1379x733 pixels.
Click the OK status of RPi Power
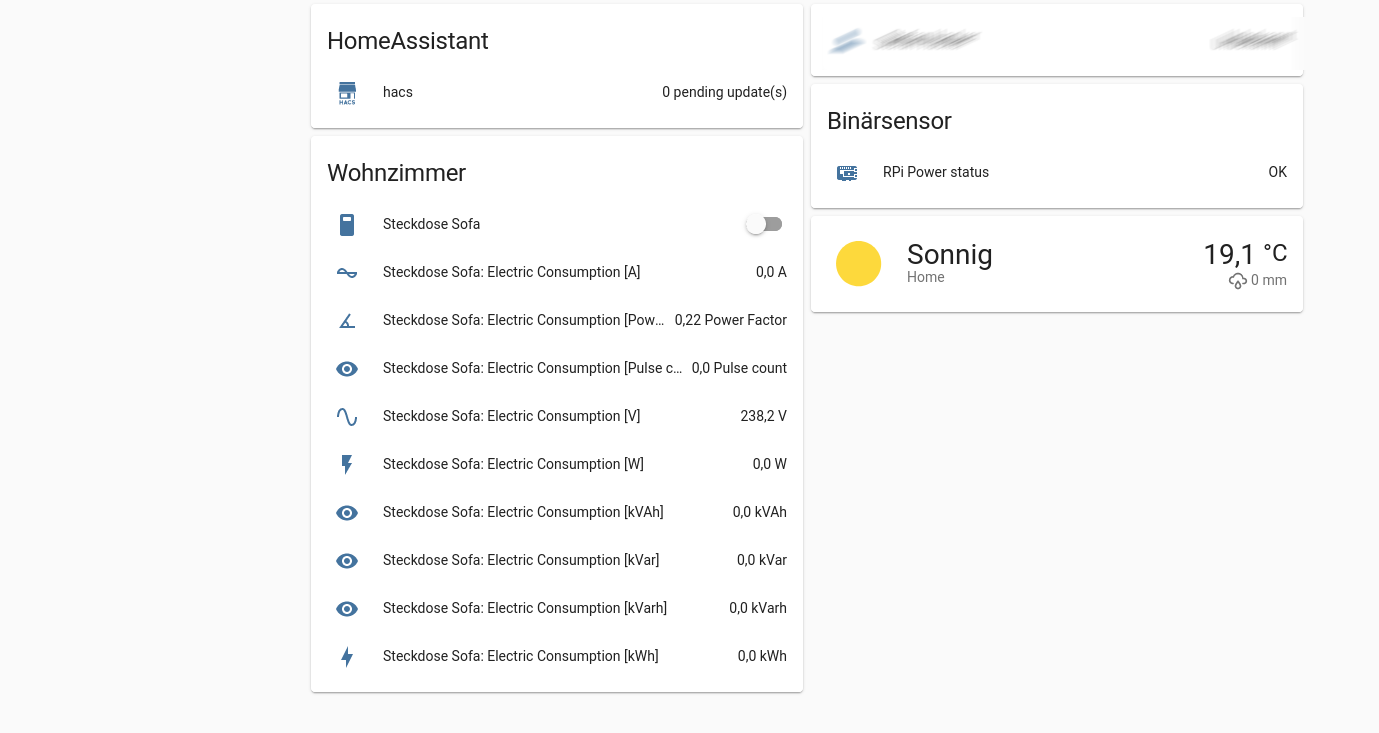[x=1277, y=172]
